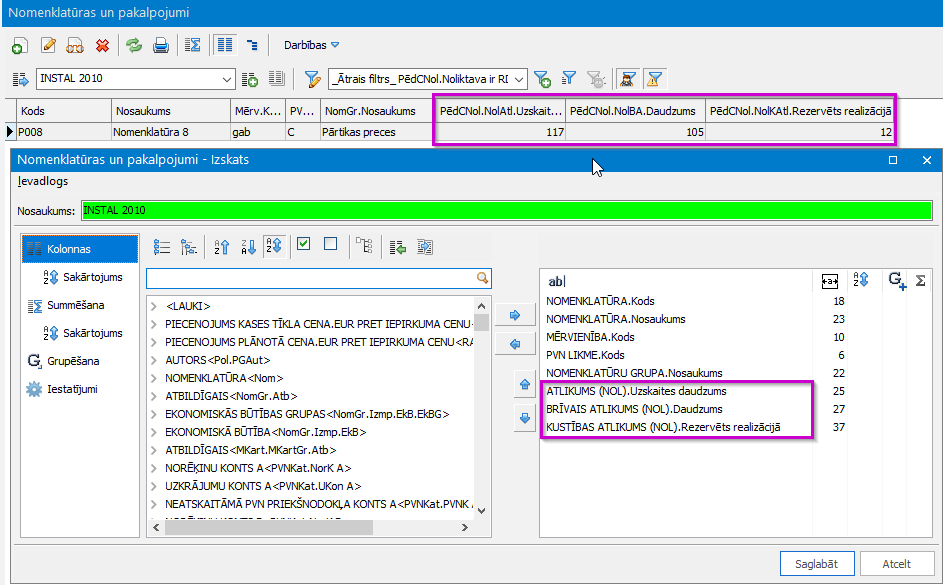
Task: Click the move column down arrow button
Action: (525, 418)
